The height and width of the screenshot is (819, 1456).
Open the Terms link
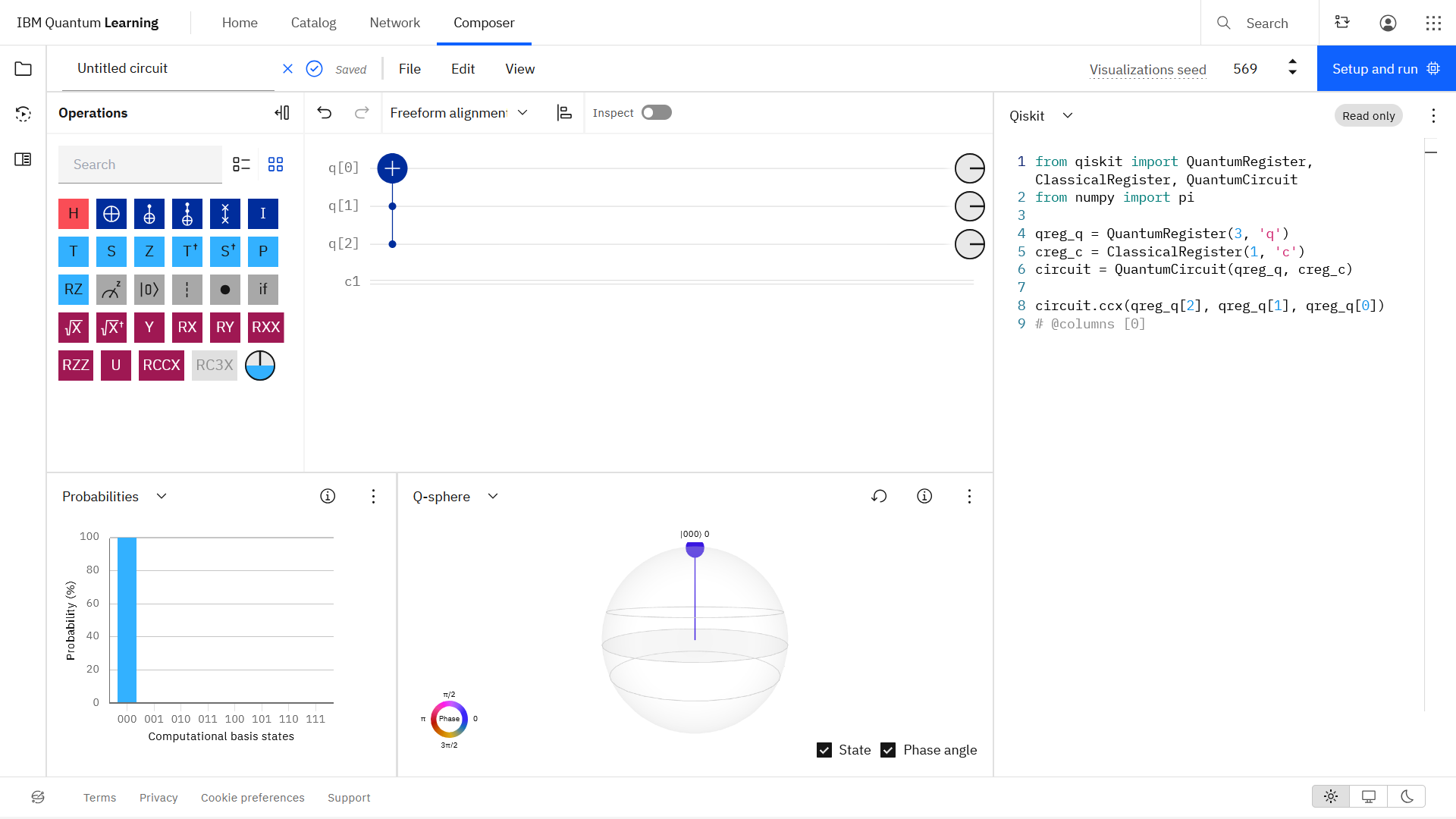point(99,798)
